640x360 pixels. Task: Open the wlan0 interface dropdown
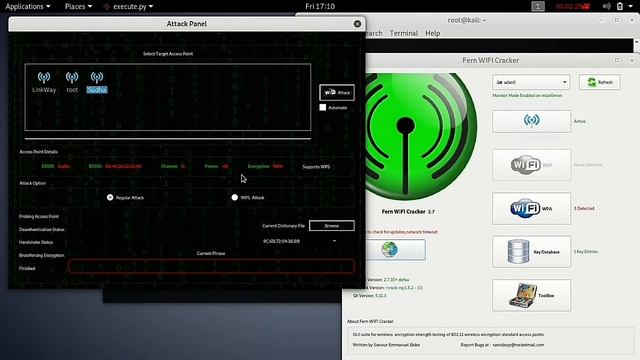531,82
